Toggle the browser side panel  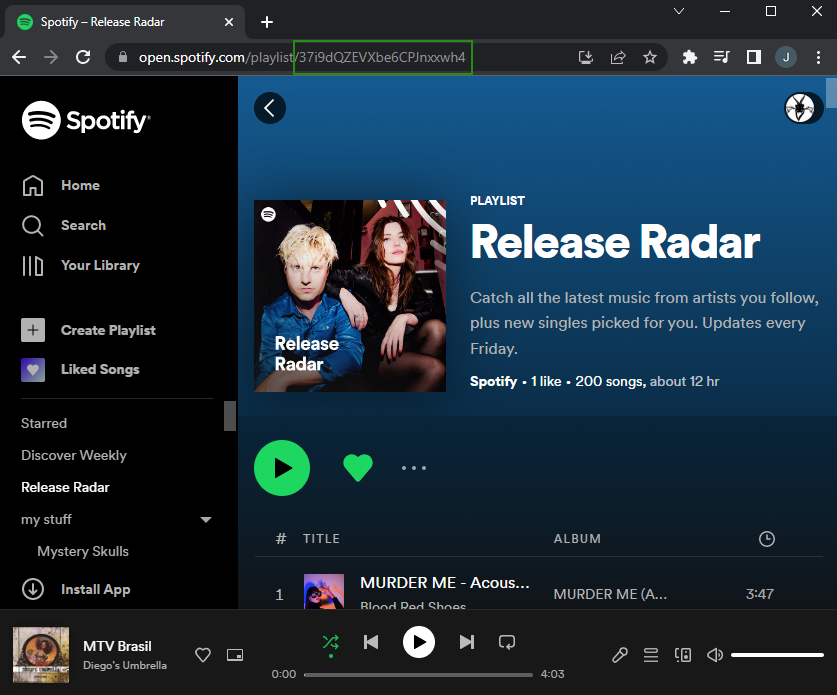(754, 57)
